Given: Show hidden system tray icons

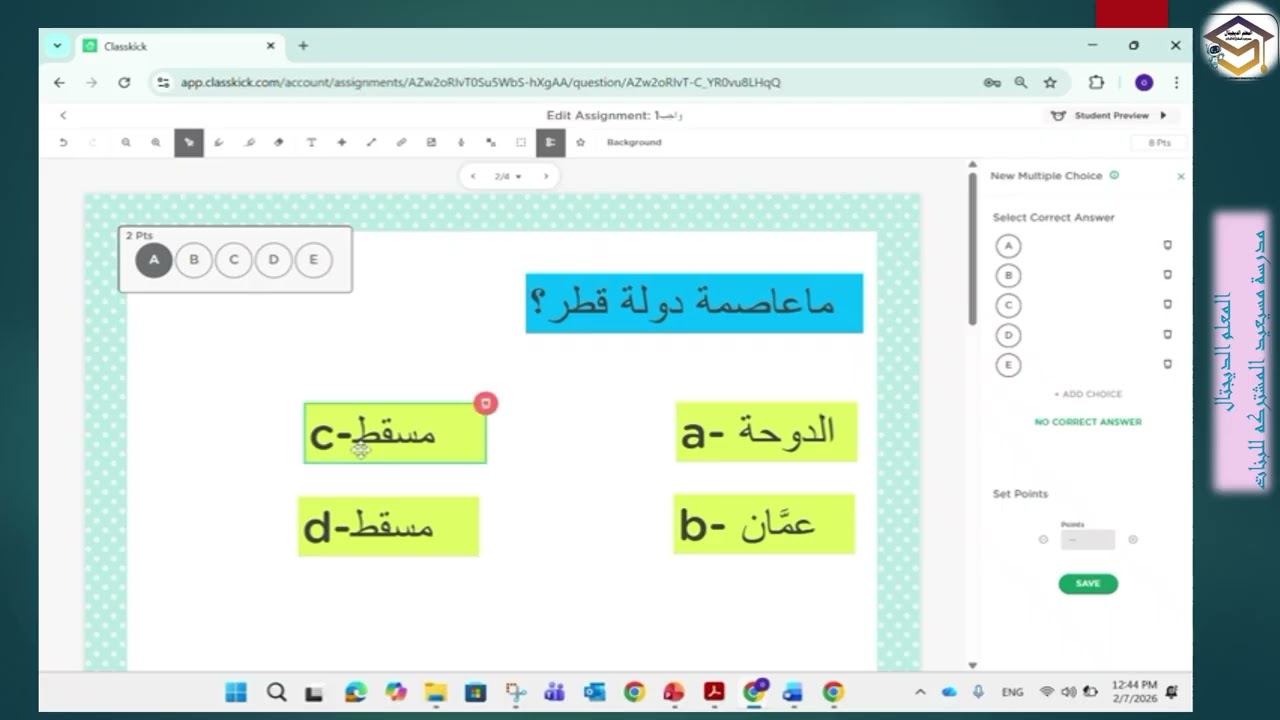Looking at the screenshot, I should tap(920, 692).
